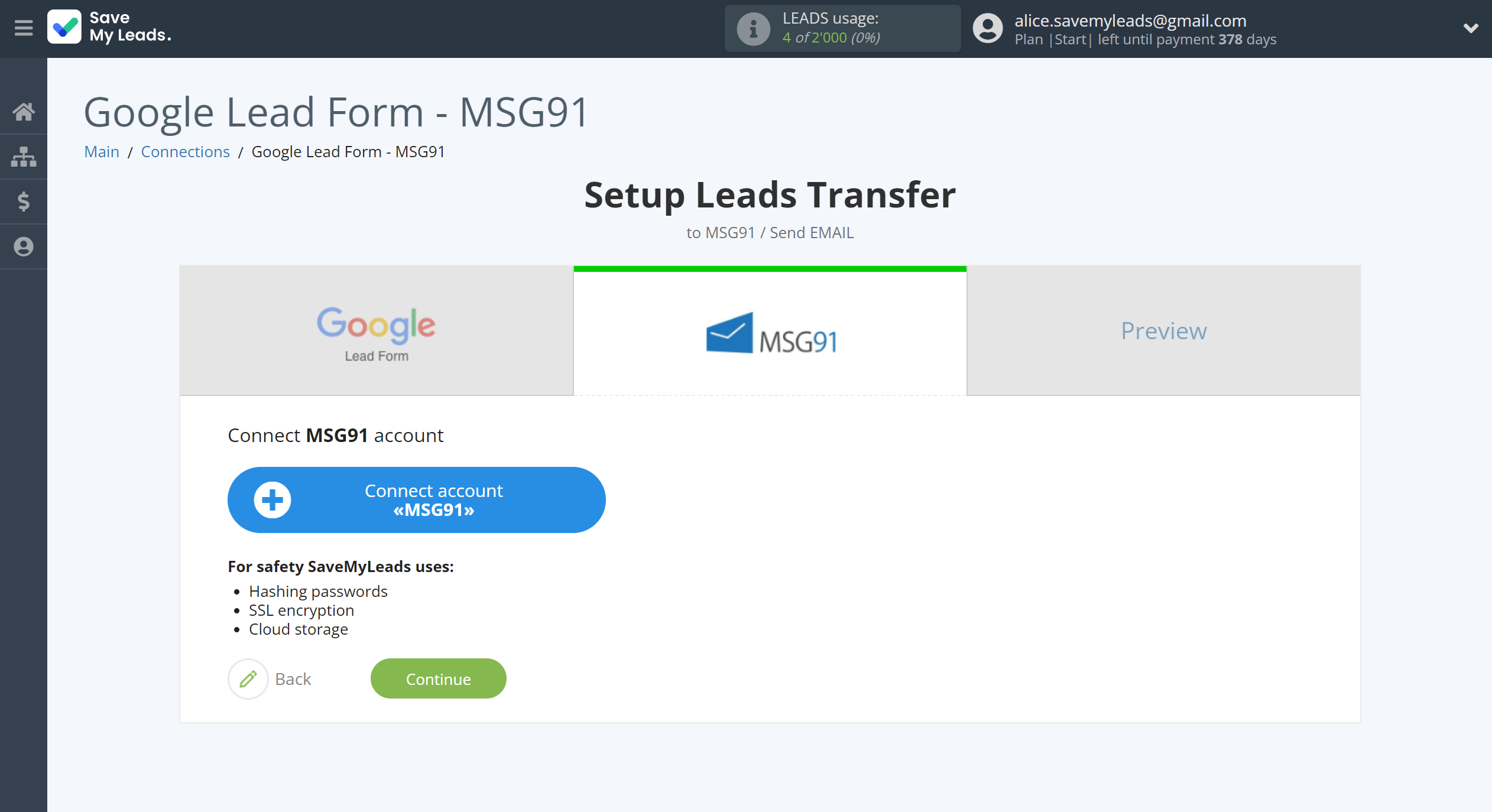Click the Connections breadcrumb item
The width and height of the screenshot is (1492, 812).
[183, 151]
